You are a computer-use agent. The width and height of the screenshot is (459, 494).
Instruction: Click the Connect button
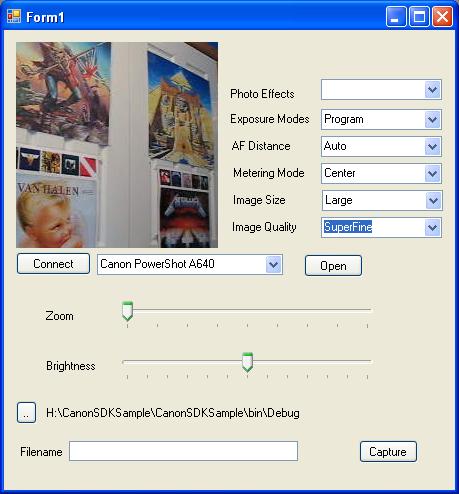[53, 264]
